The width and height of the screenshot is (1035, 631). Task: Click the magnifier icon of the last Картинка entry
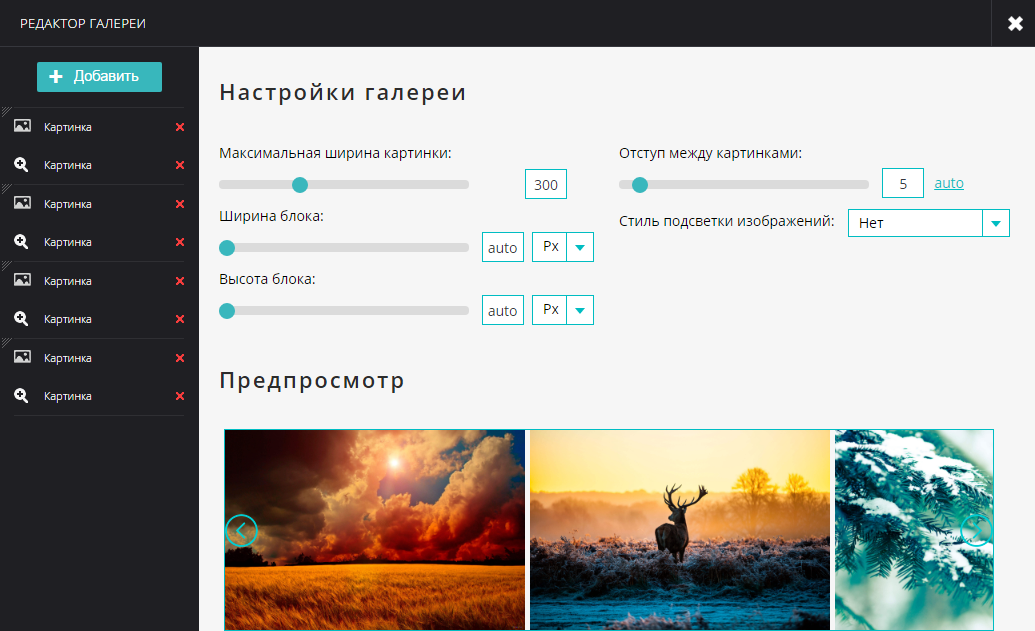pyautogui.click(x=21, y=395)
